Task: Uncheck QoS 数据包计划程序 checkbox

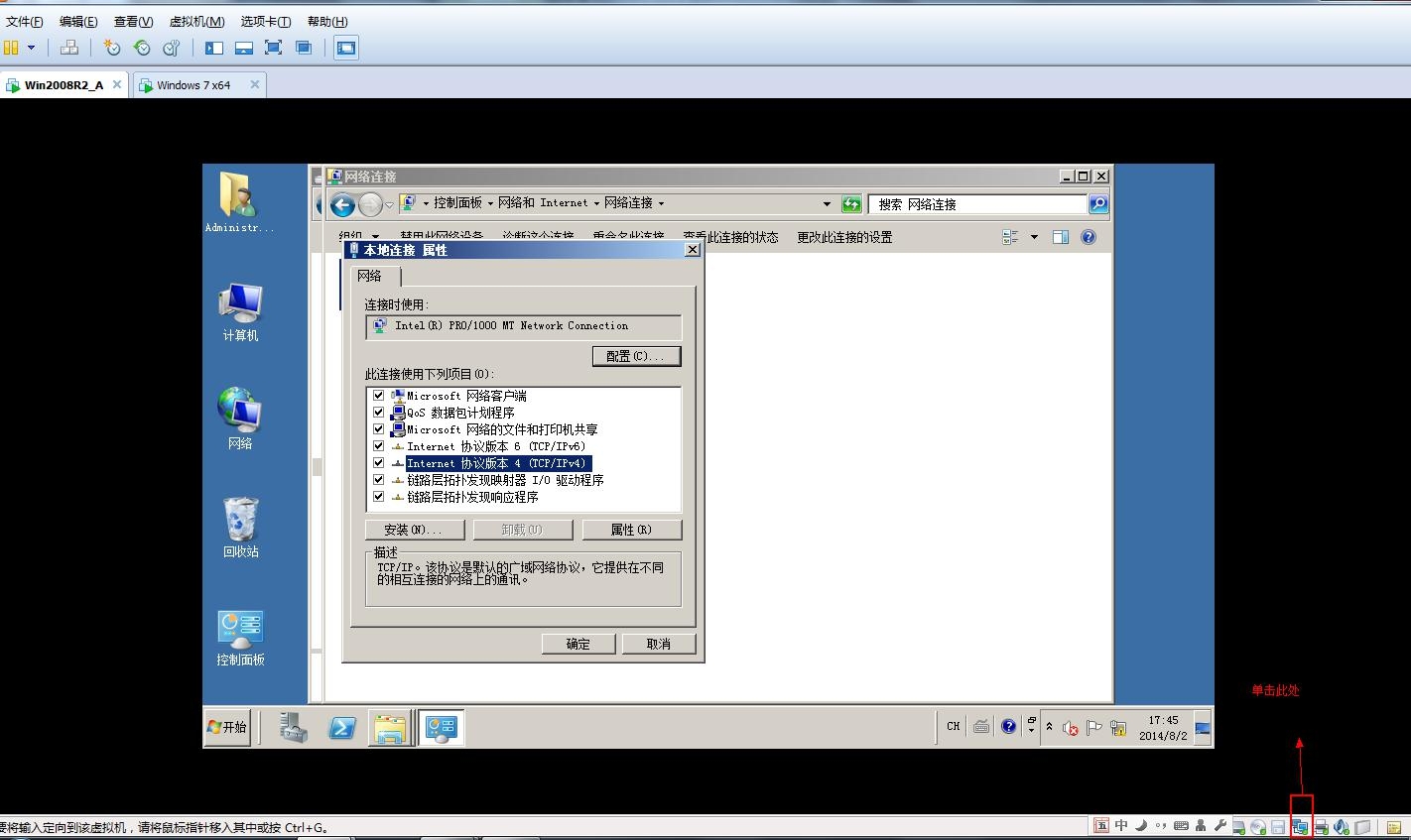Action: coord(378,413)
